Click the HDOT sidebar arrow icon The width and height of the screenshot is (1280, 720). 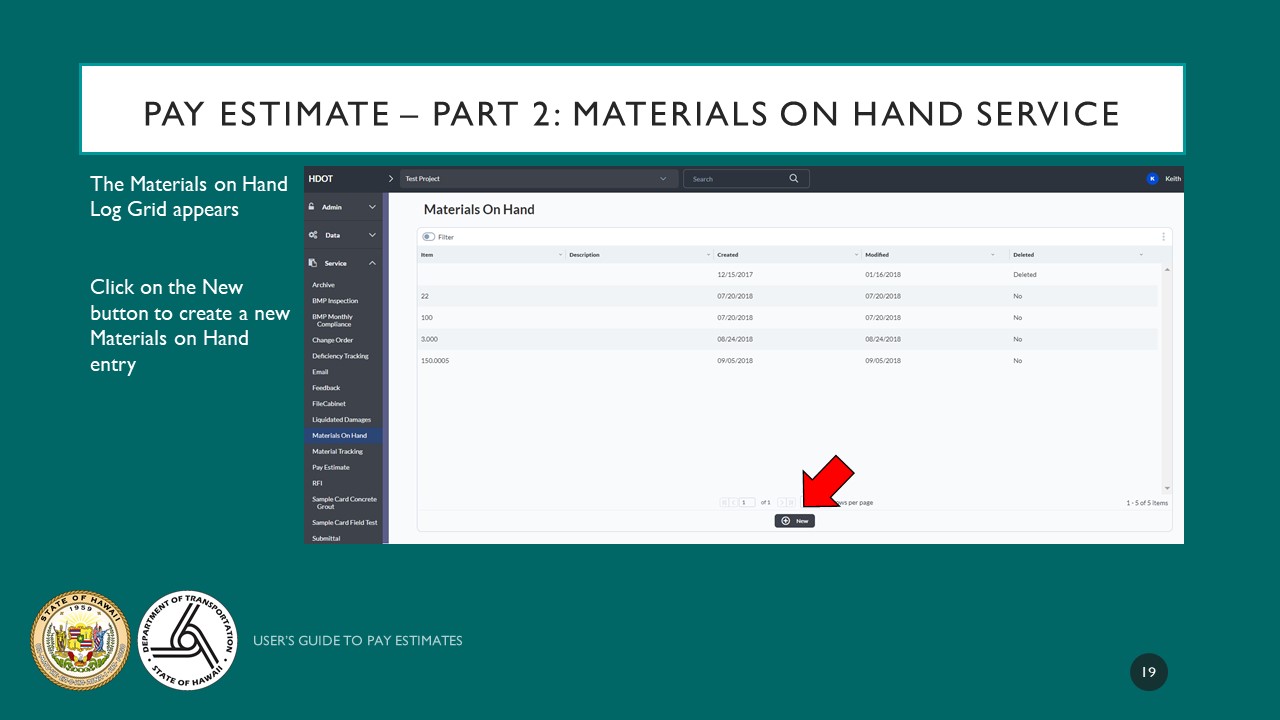click(x=391, y=179)
